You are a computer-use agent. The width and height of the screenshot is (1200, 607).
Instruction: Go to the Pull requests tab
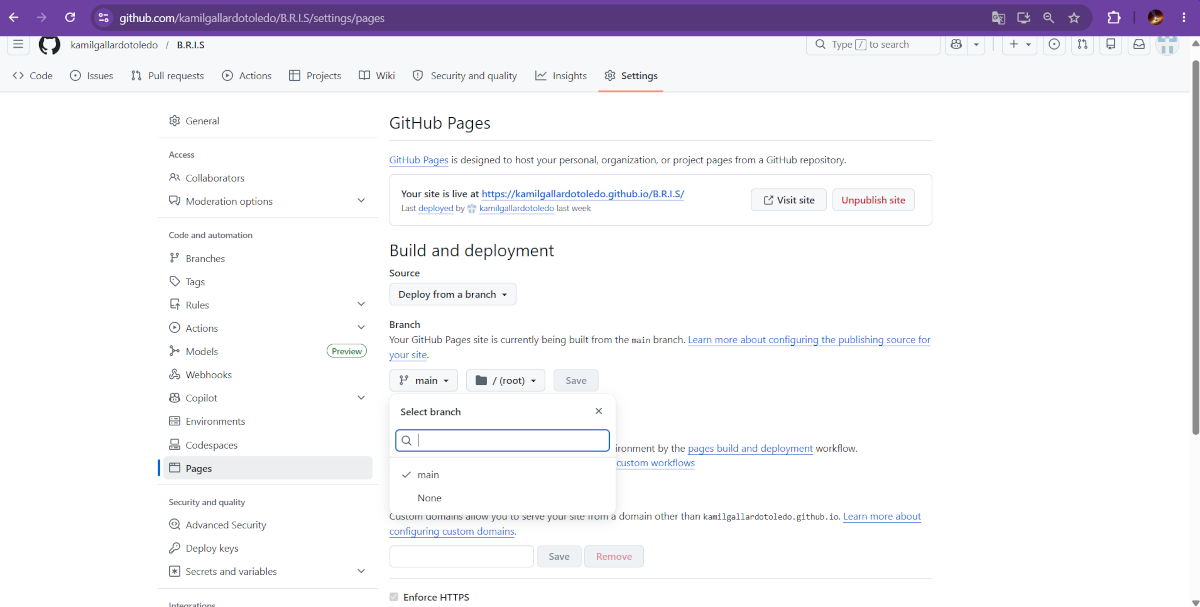167,76
